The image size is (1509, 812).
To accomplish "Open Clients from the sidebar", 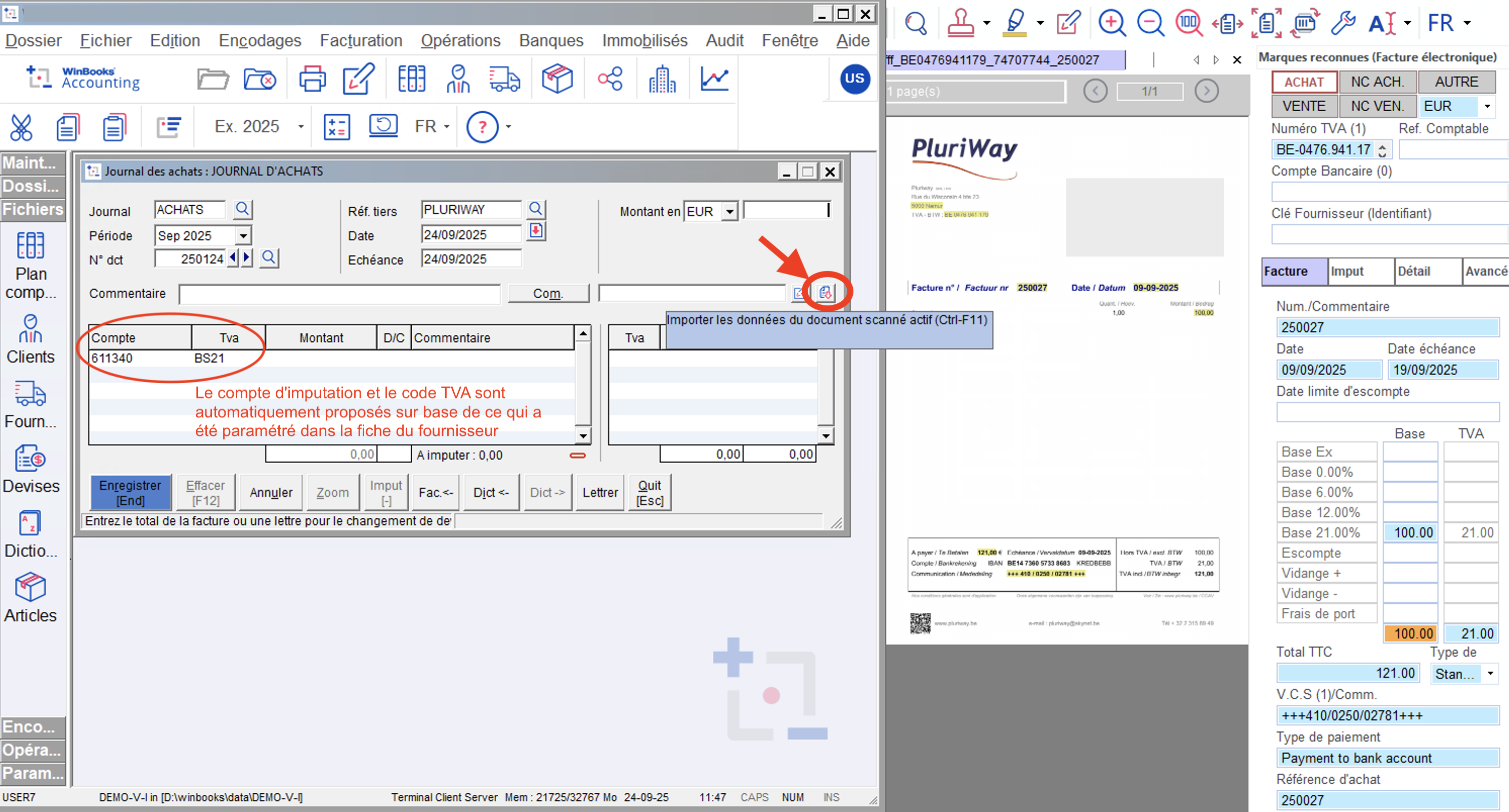I will pyautogui.click(x=30, y=339).
